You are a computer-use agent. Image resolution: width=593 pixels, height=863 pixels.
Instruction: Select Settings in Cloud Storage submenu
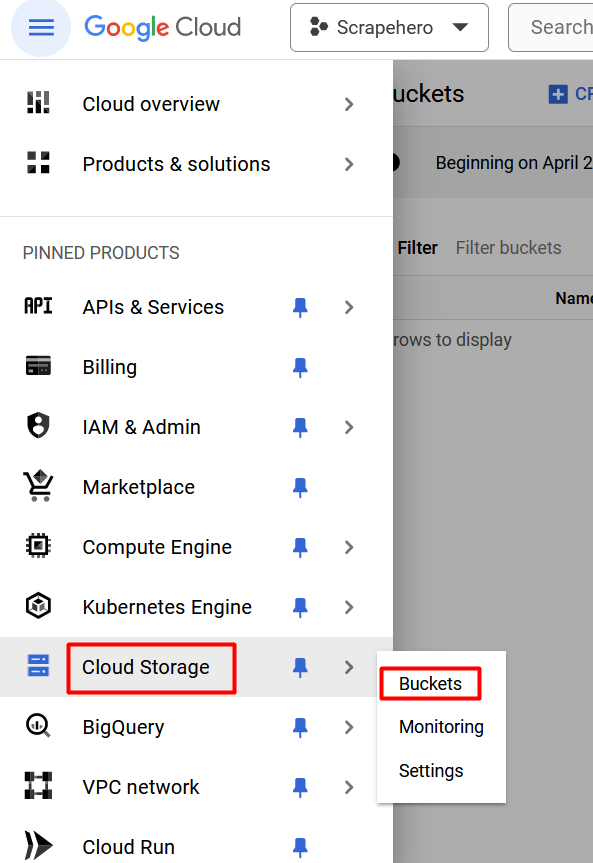coord(431,771)
